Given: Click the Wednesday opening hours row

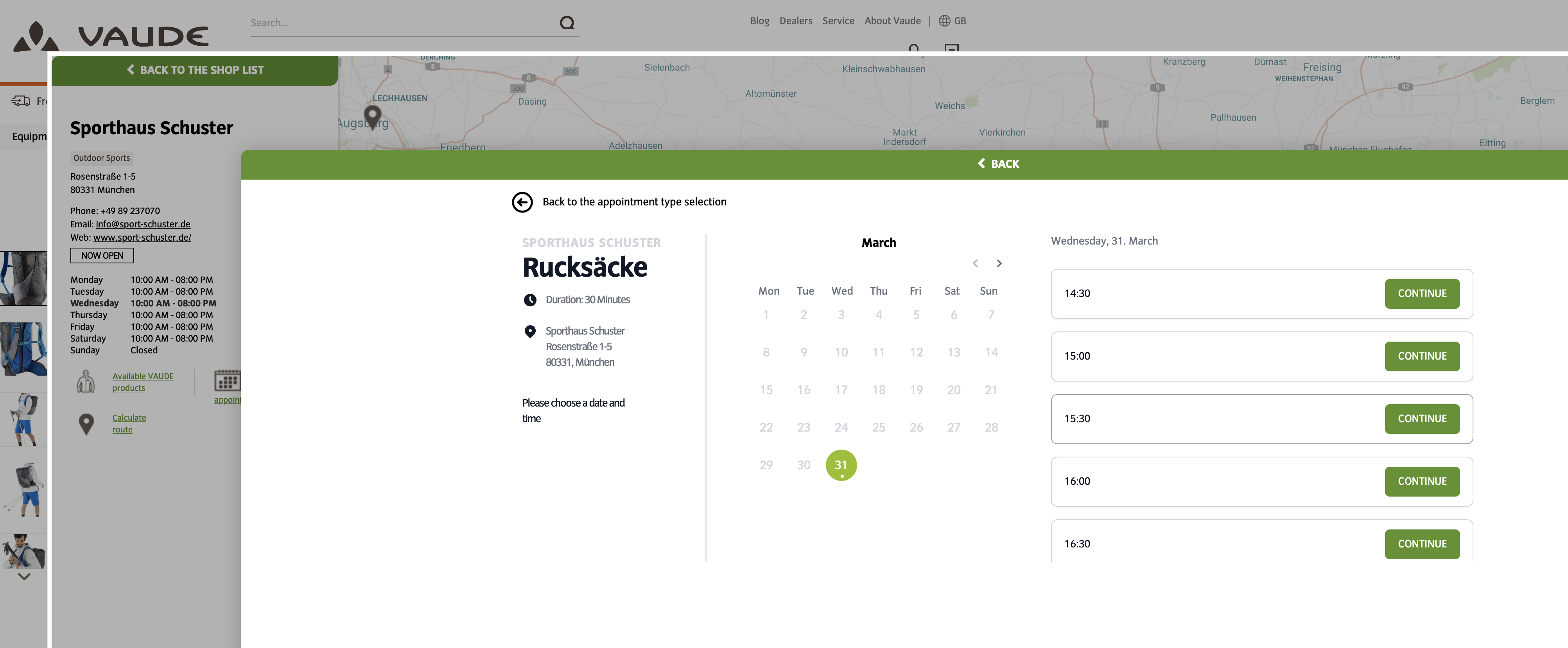Looking at the screenshot, I should pyautogui.click(x=143, y=303).
